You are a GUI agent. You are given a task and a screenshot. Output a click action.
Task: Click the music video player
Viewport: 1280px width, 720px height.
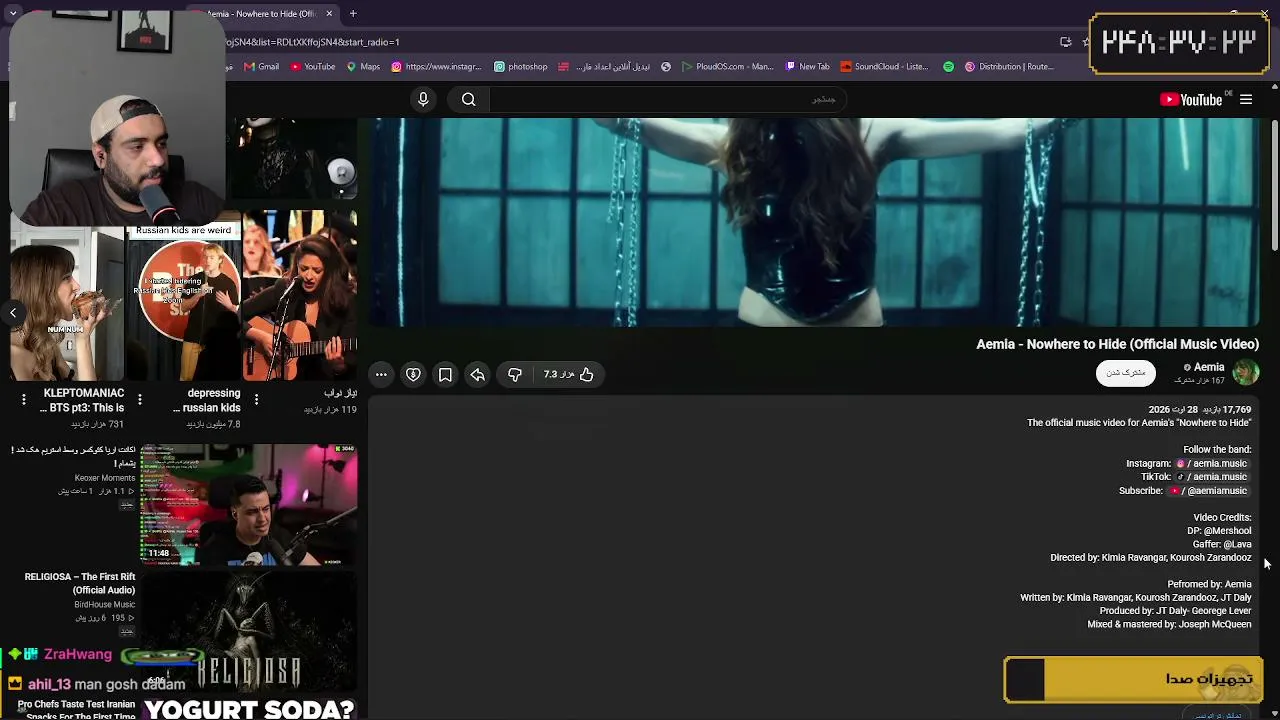pos(814,222)
